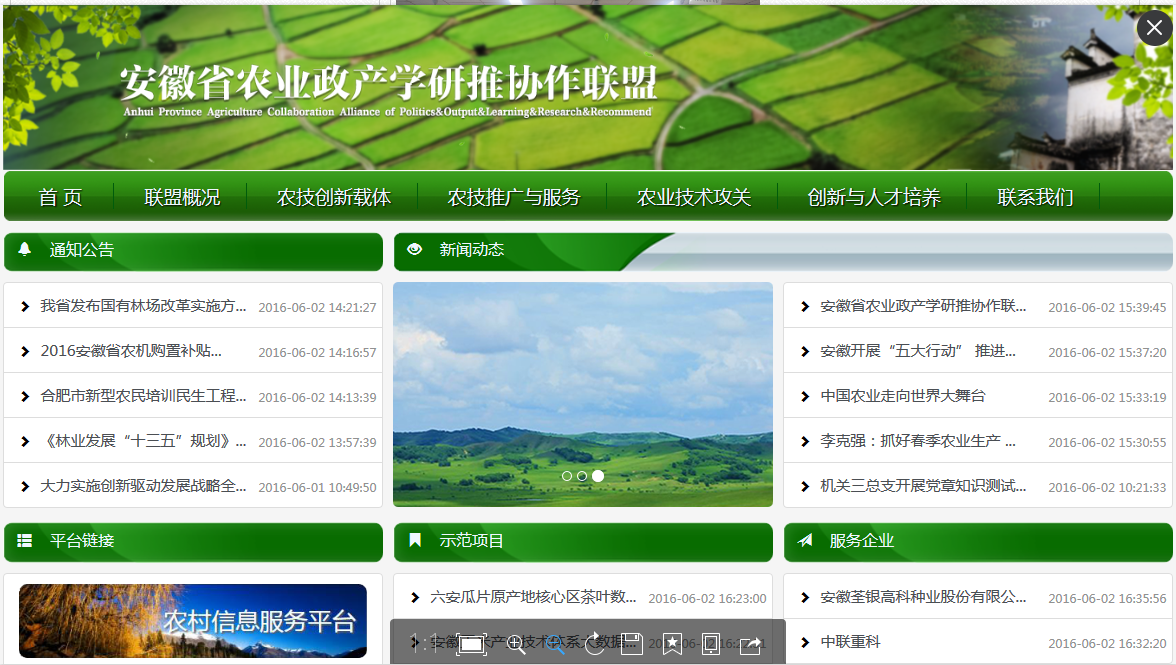Click the 农村信息服务平台 banner image
Viewport: 1176px width, 665px height.
(193, 621)
